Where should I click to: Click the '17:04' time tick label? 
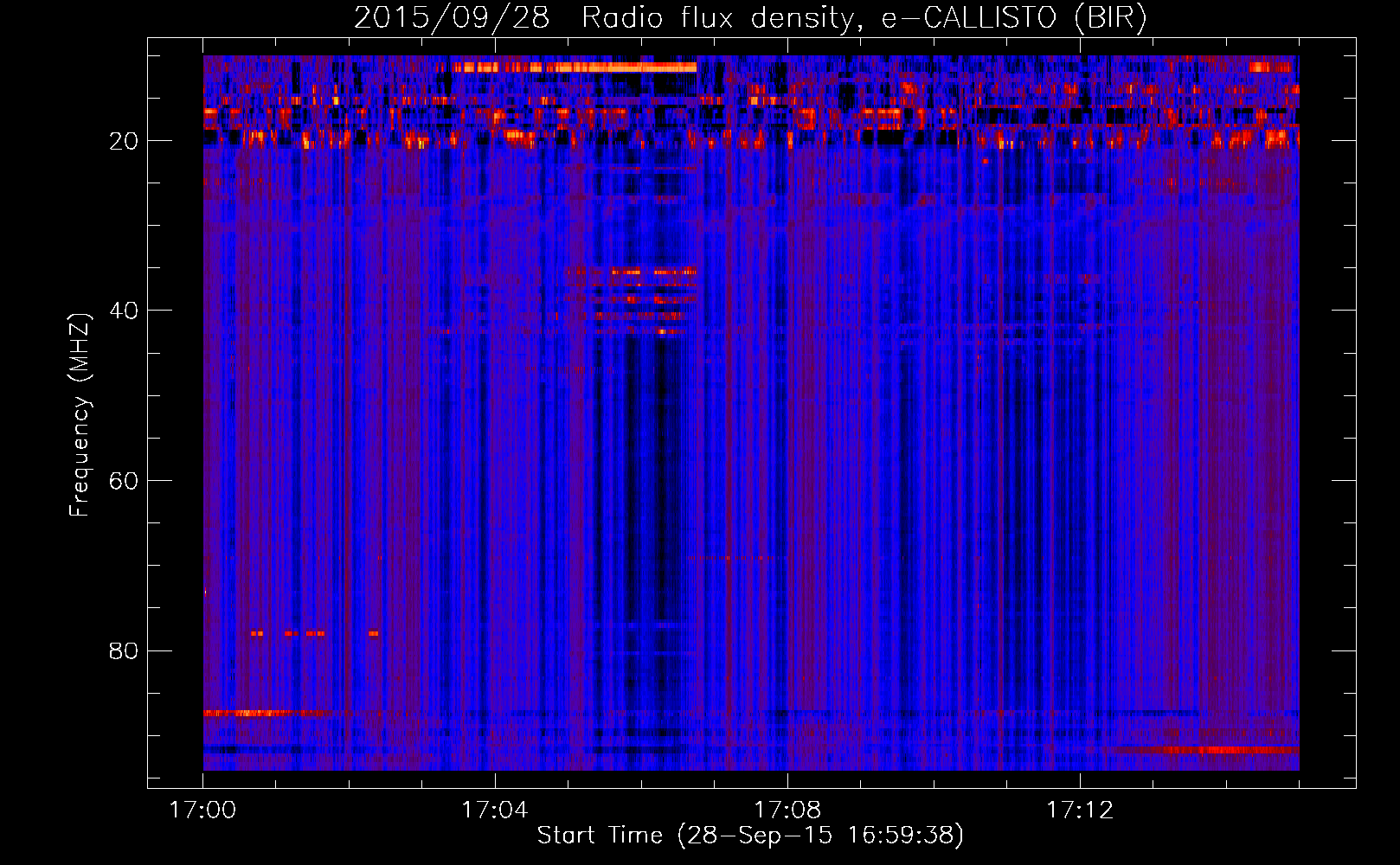click(x=495, y=811)
